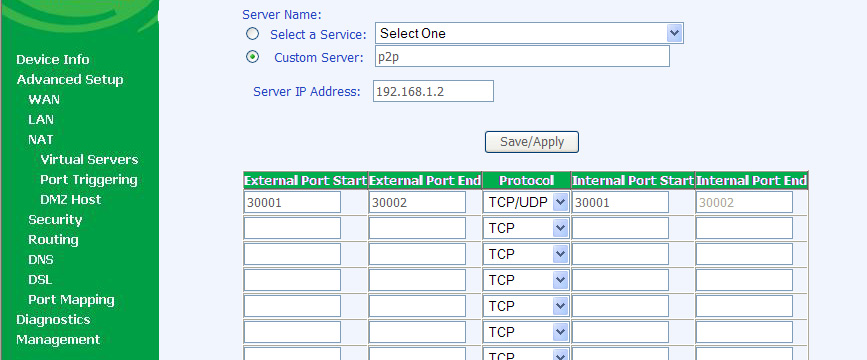Click fifth row Internal Port Start field
This screenshot has width=867, height=360.
620,306
